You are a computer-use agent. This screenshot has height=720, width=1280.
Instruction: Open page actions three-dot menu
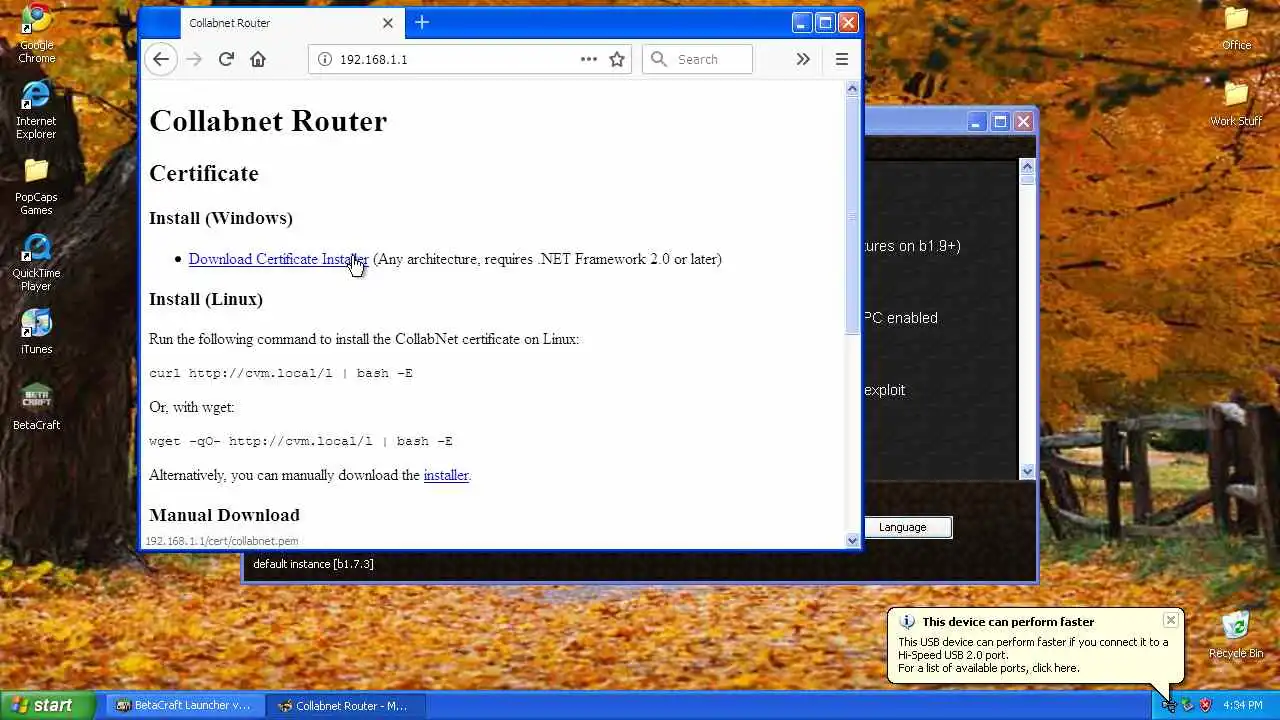click(x=589, y=59)
